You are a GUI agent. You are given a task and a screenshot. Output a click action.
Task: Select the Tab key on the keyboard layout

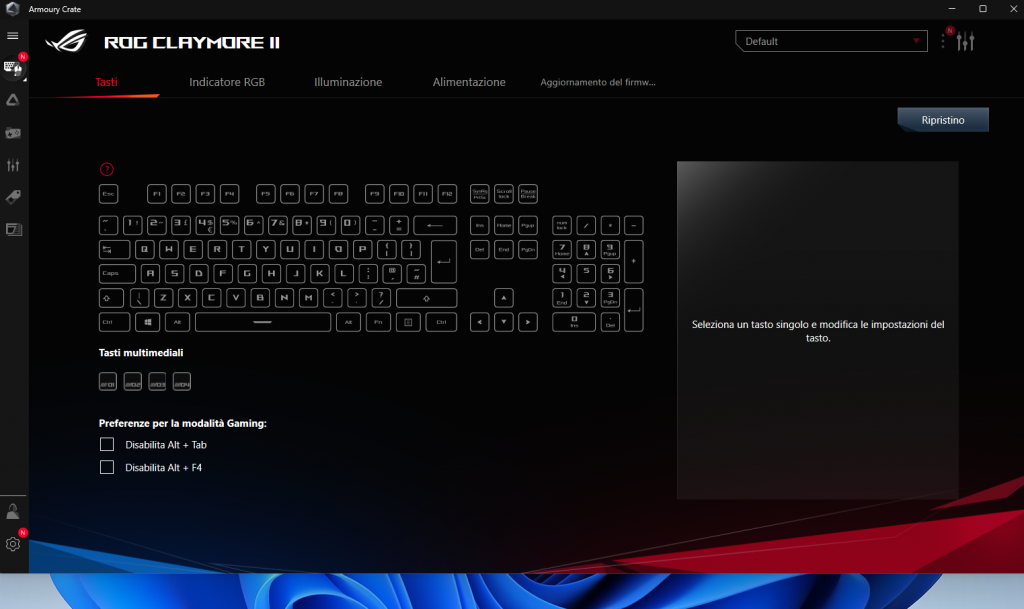point(114,249)
